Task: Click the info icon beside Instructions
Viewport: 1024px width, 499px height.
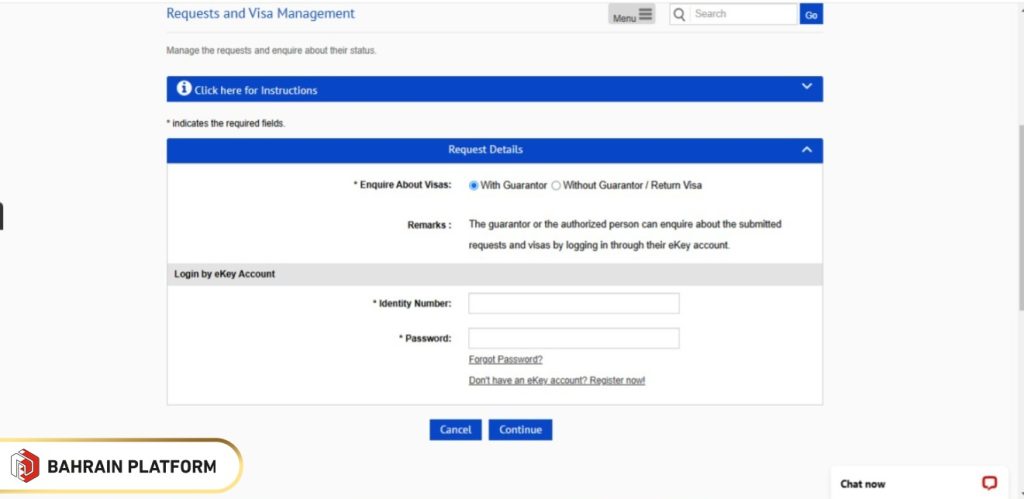Action: click(x=184, y=88)
